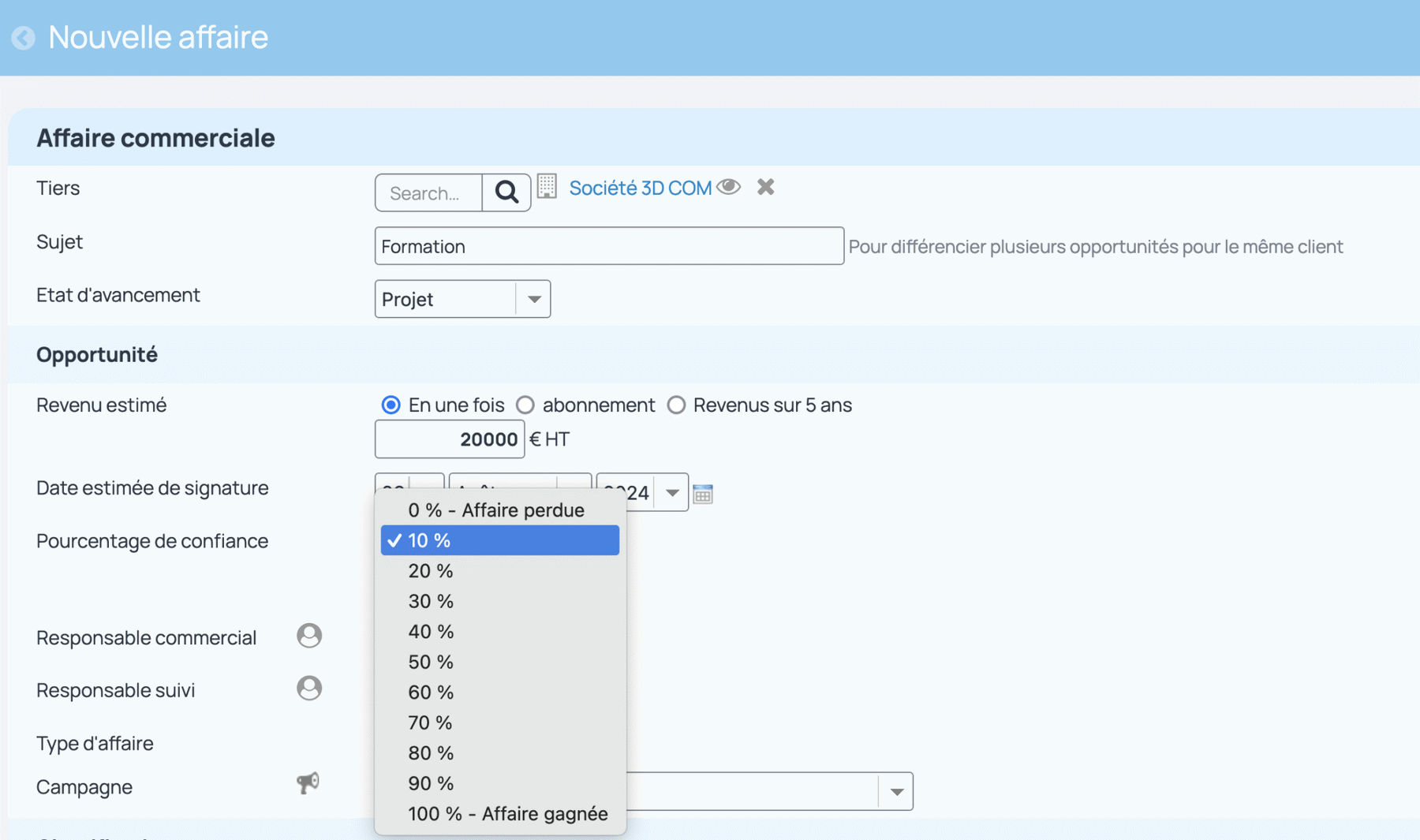This screenshot has width=1420, height=840.
Task: View Société 3D COM via eye icon
Action: [x=729, y=187]
